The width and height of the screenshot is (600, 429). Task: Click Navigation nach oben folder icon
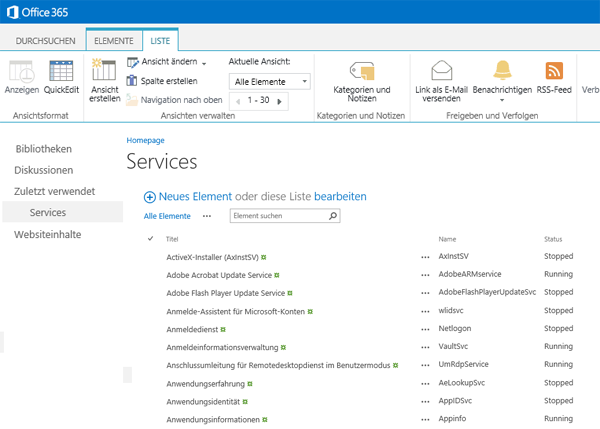click(x=132, y=100)
